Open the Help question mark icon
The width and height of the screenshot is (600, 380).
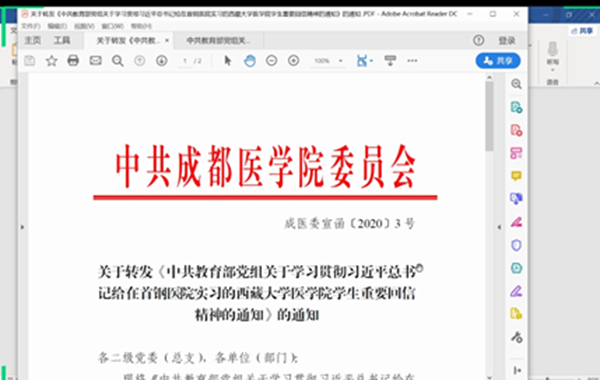(478, 40)
